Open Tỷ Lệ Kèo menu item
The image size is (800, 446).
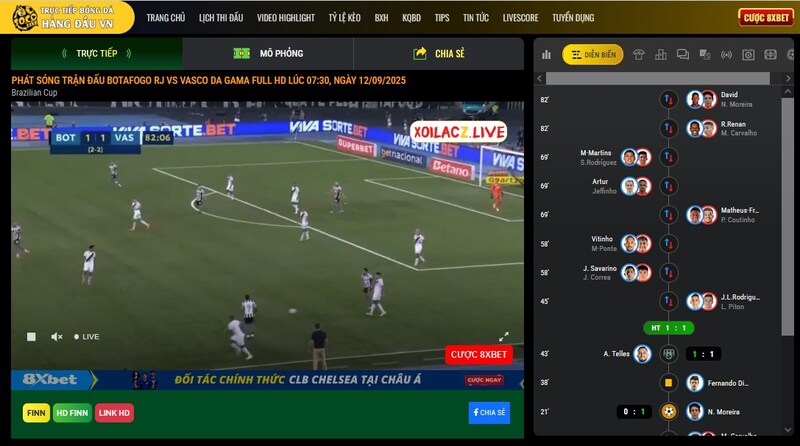coord(344,18)
